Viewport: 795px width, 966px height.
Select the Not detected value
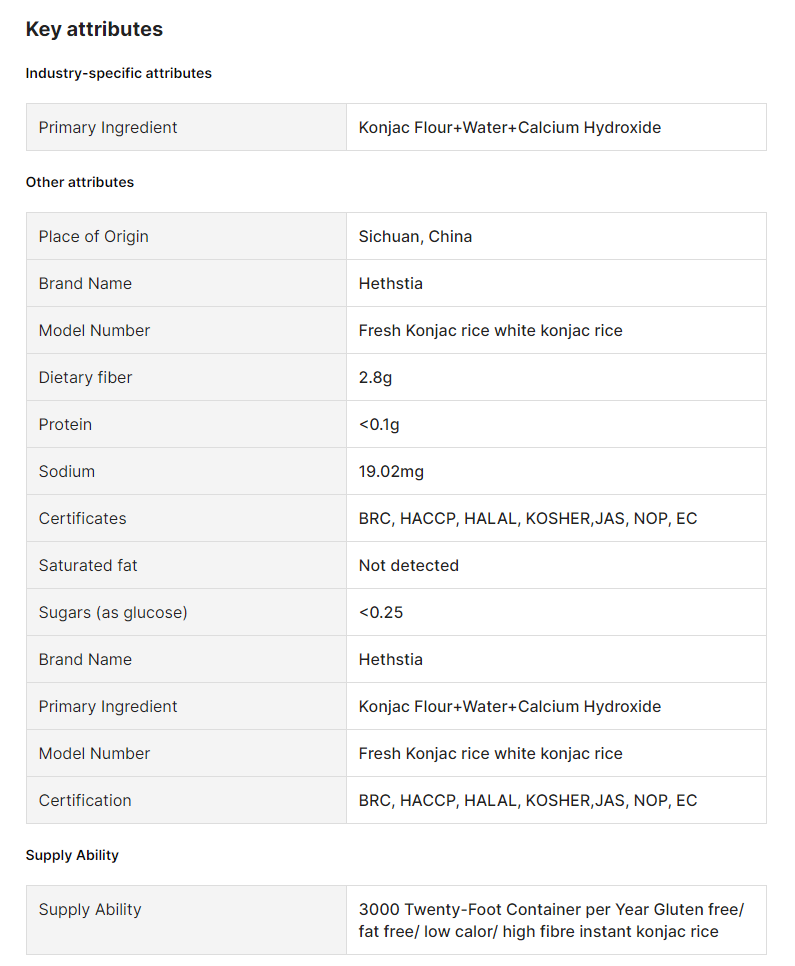tap(409, 566)
